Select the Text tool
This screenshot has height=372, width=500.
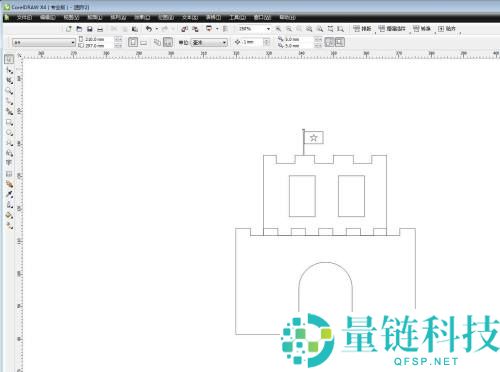tap(9, 163)
